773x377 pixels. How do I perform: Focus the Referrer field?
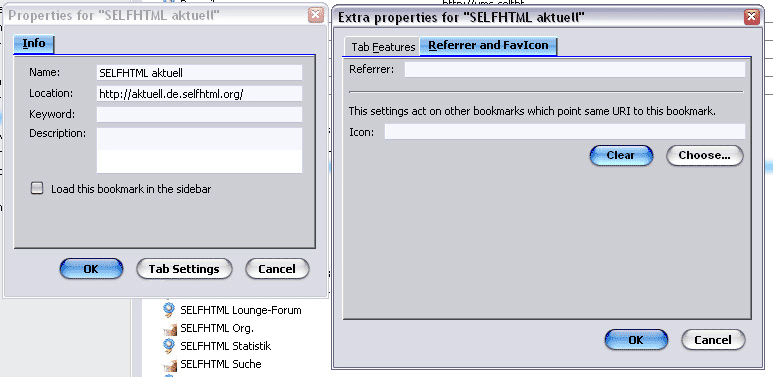pyautogui.click(x=575, y=69)
